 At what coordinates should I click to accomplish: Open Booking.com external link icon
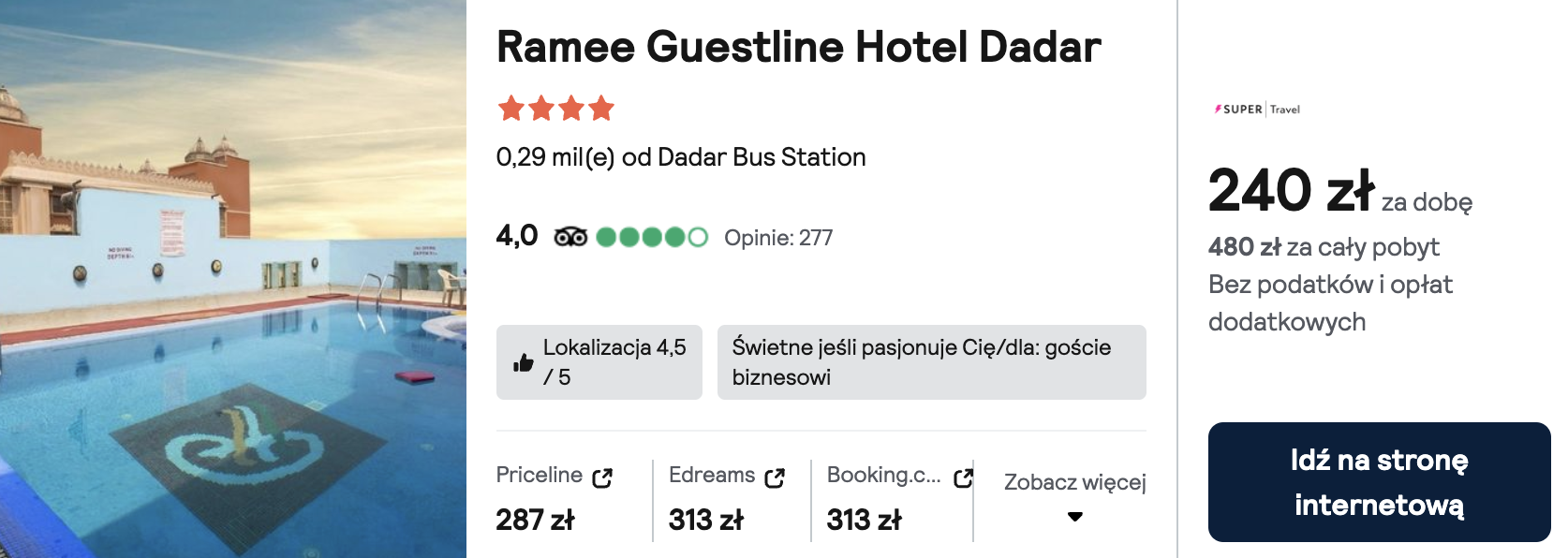point(963,477)
